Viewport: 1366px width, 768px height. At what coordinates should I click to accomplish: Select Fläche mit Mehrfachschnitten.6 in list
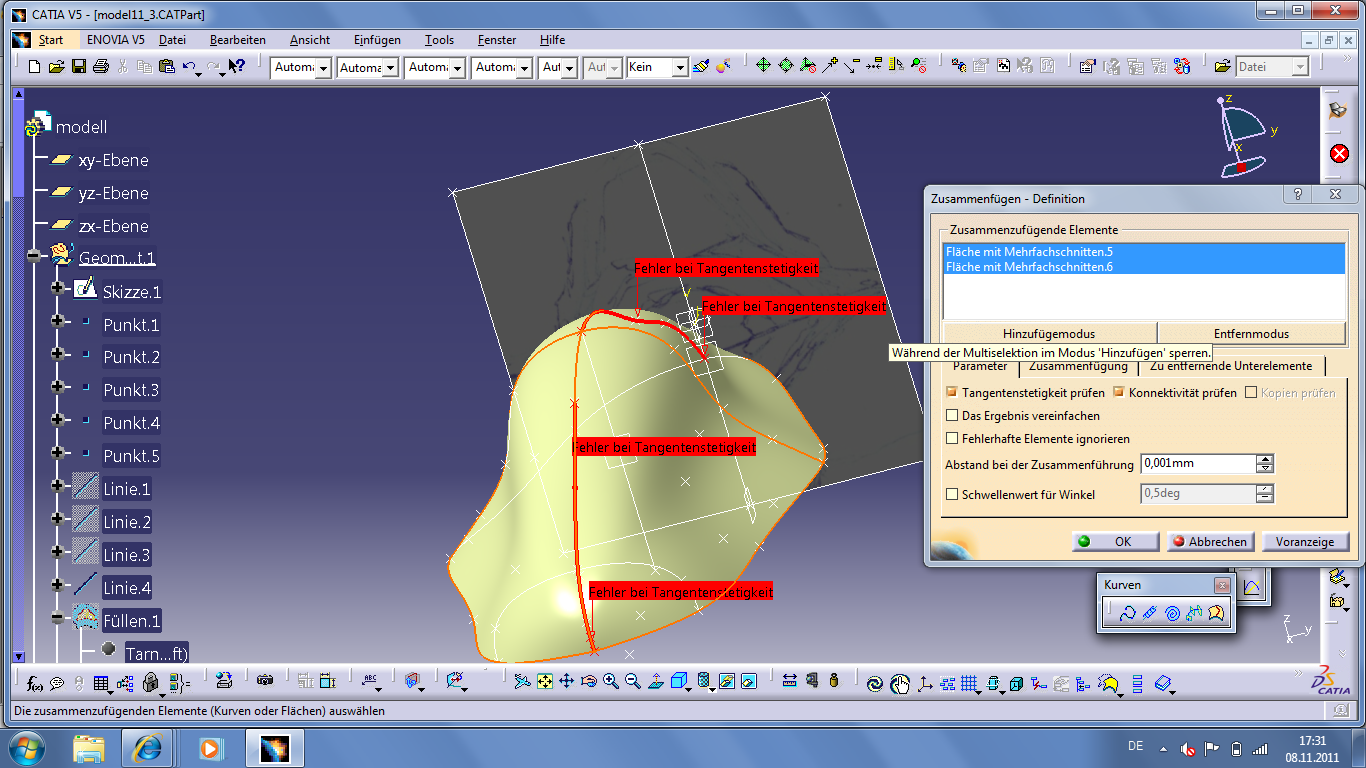[1144, 267]
